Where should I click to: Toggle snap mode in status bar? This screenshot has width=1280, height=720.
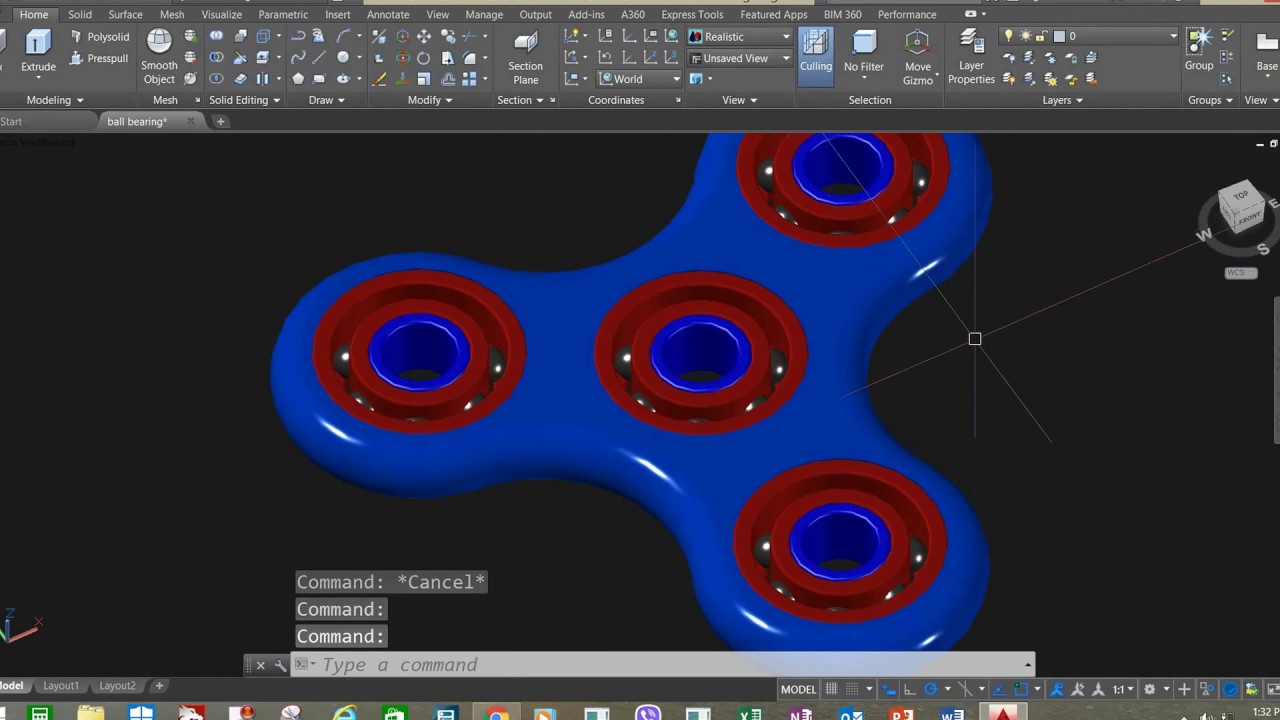coord(851,689)
